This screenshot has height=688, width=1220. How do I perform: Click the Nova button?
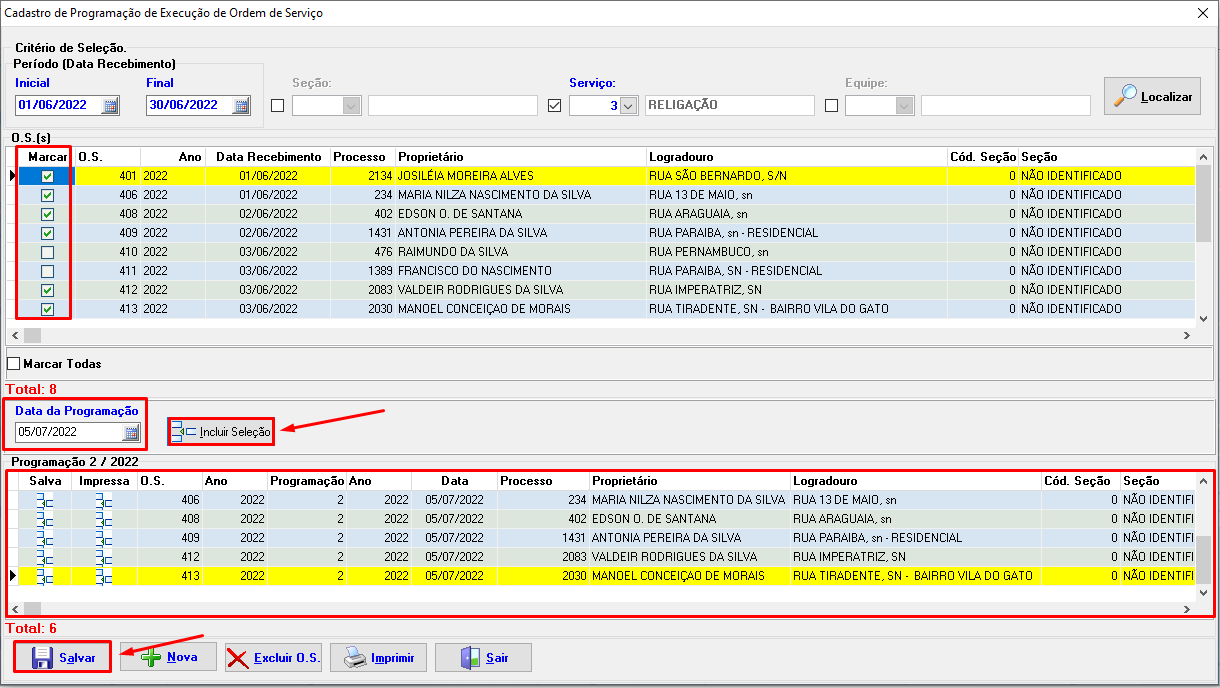(168, 658)
